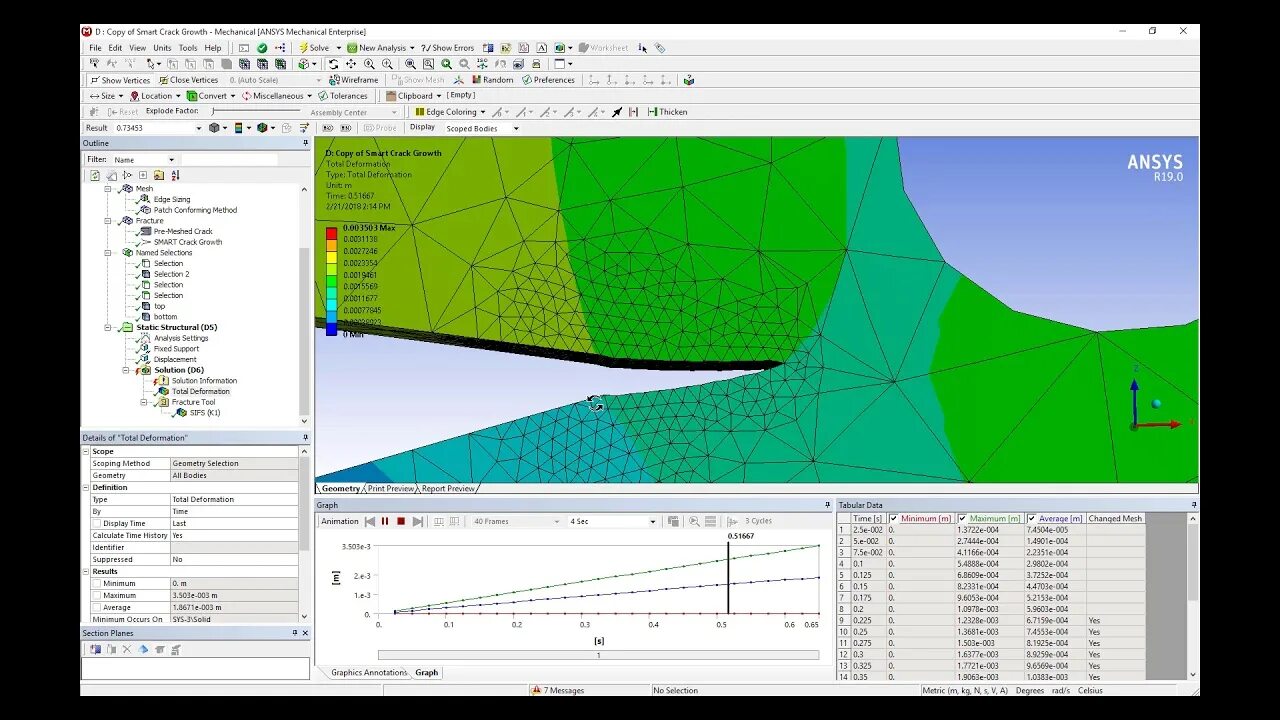
Task: Open the File menu
Action: [95, 48]
